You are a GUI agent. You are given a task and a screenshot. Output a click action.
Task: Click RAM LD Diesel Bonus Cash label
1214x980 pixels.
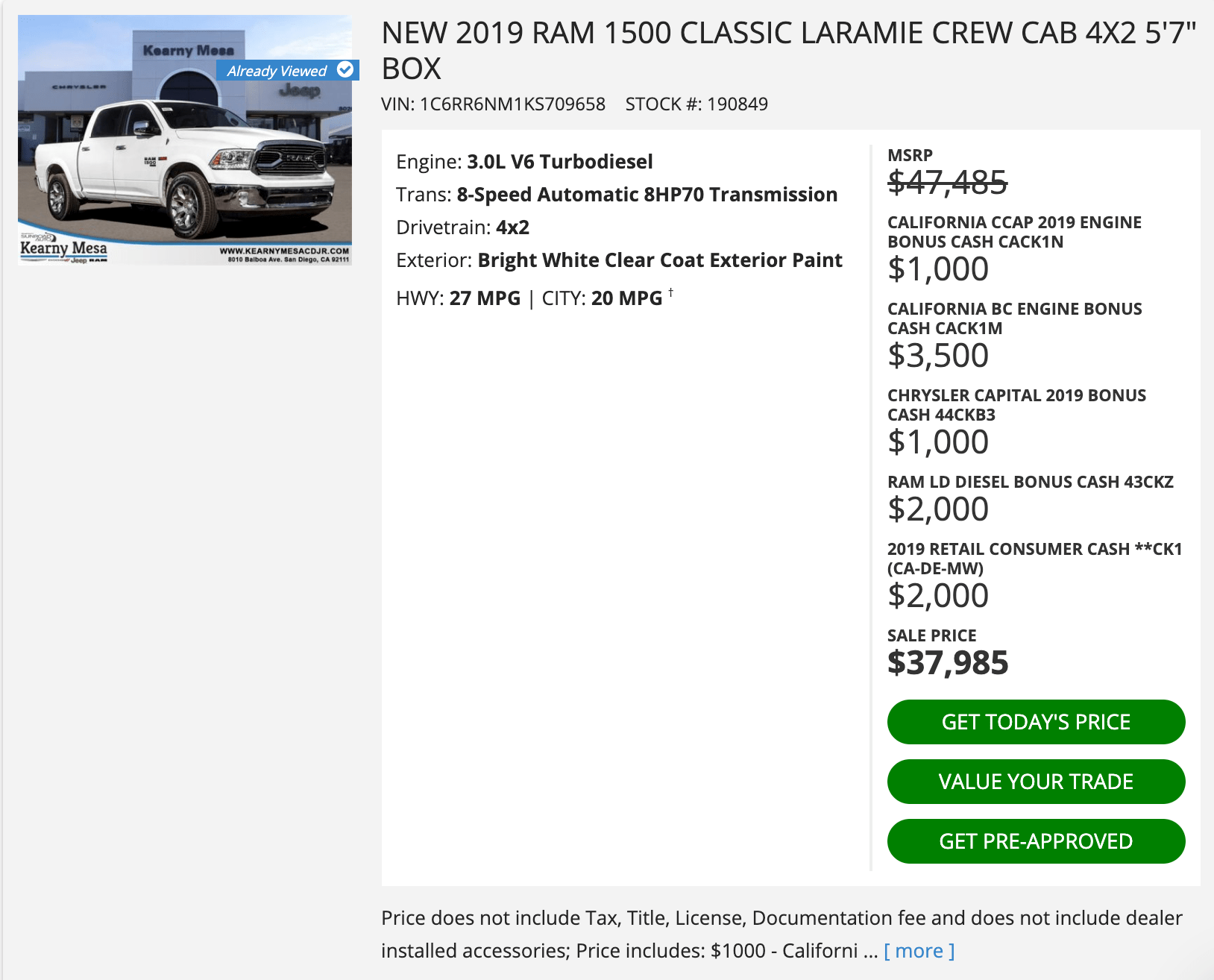click(1030, 482)
